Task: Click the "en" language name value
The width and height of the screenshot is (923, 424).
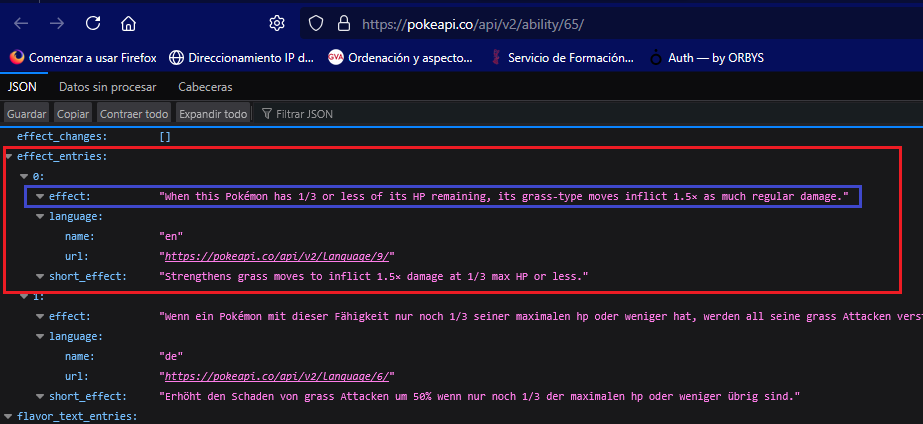Action: 171,236
